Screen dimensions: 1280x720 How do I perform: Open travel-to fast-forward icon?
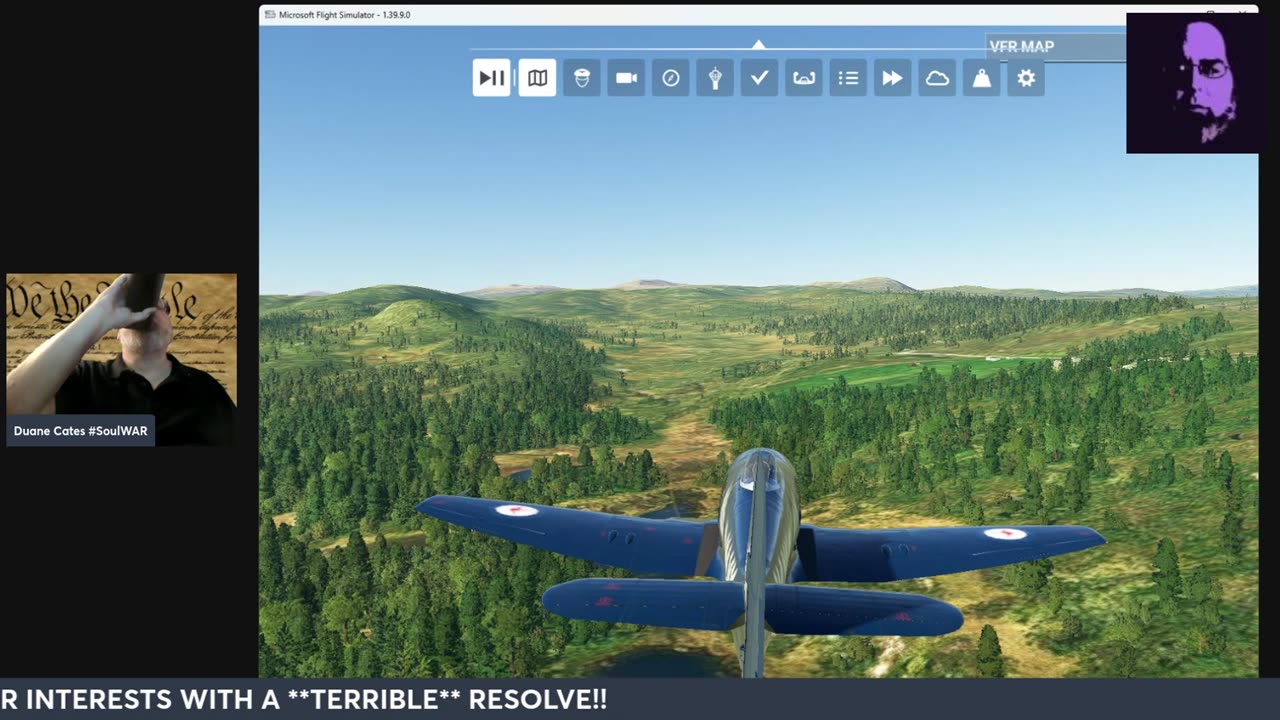tap(893, 78)
